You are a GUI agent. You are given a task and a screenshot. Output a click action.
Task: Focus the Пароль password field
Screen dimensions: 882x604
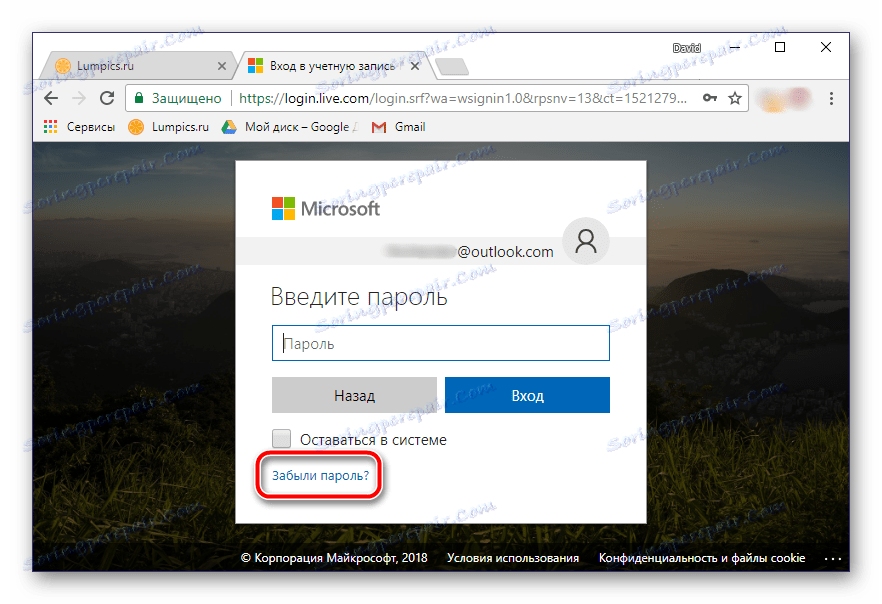pos(440,343)
